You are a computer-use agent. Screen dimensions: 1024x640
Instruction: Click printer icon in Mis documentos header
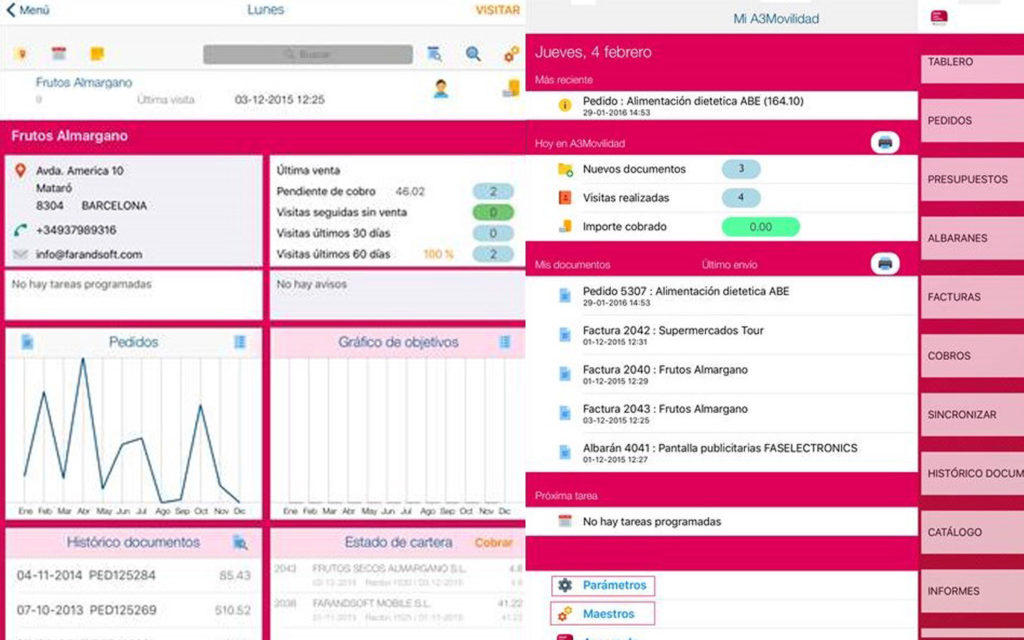[885, 264]
